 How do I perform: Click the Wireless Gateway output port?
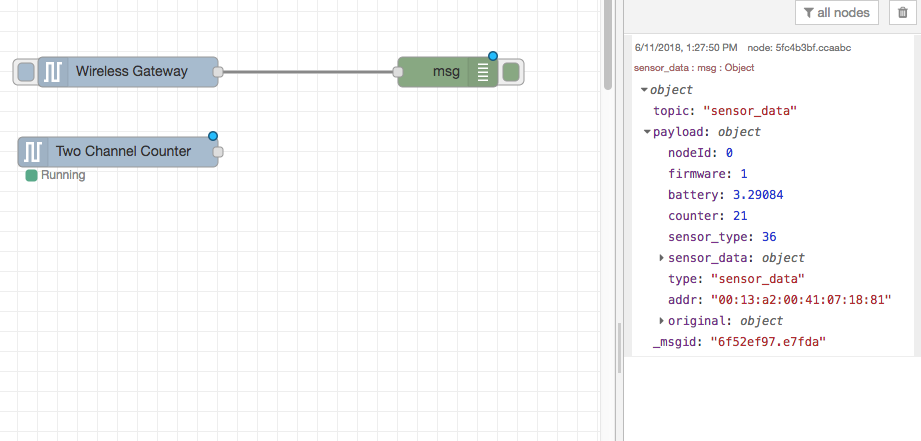tap(218, 72)
